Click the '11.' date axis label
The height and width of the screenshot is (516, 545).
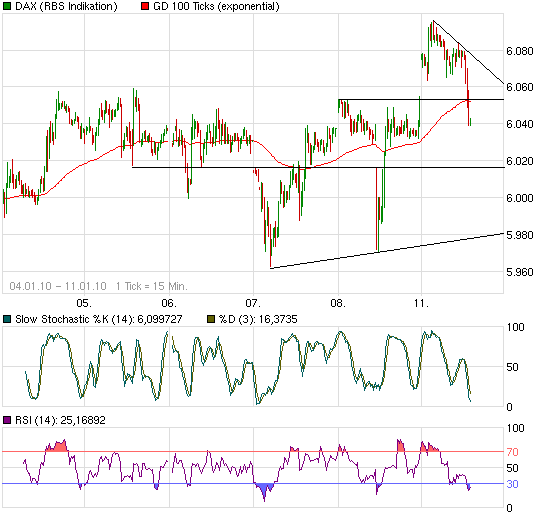[421, 303]
